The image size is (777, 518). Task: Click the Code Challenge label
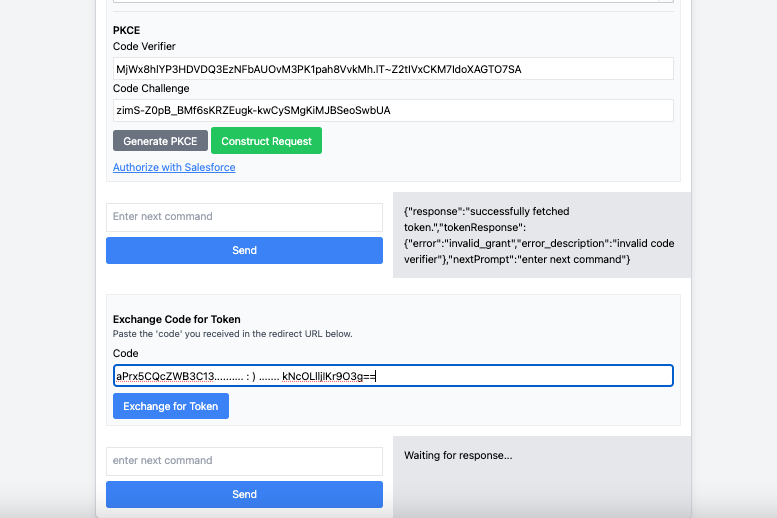151,89
